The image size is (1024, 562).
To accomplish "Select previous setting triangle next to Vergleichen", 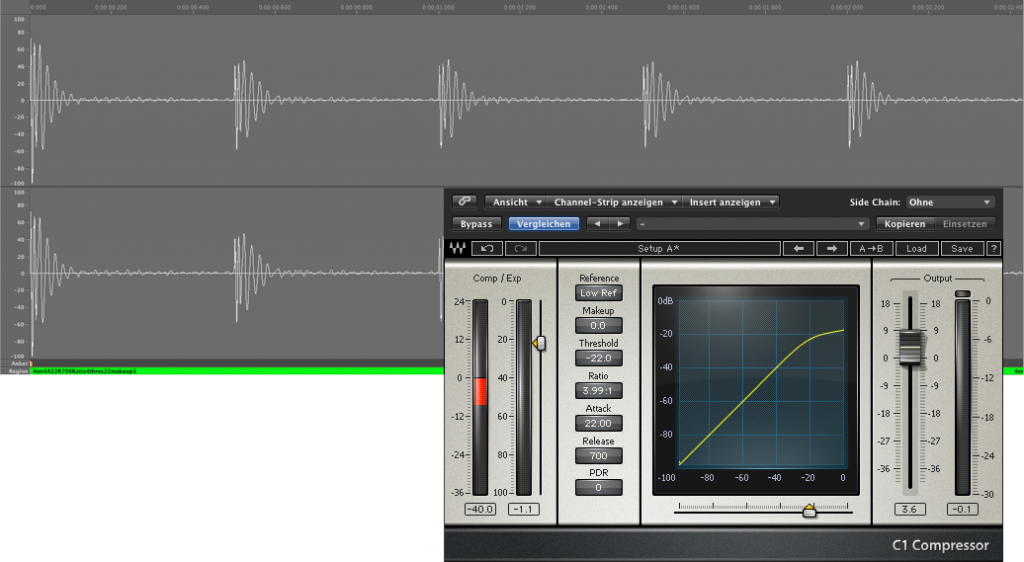I will click(597, 223).
